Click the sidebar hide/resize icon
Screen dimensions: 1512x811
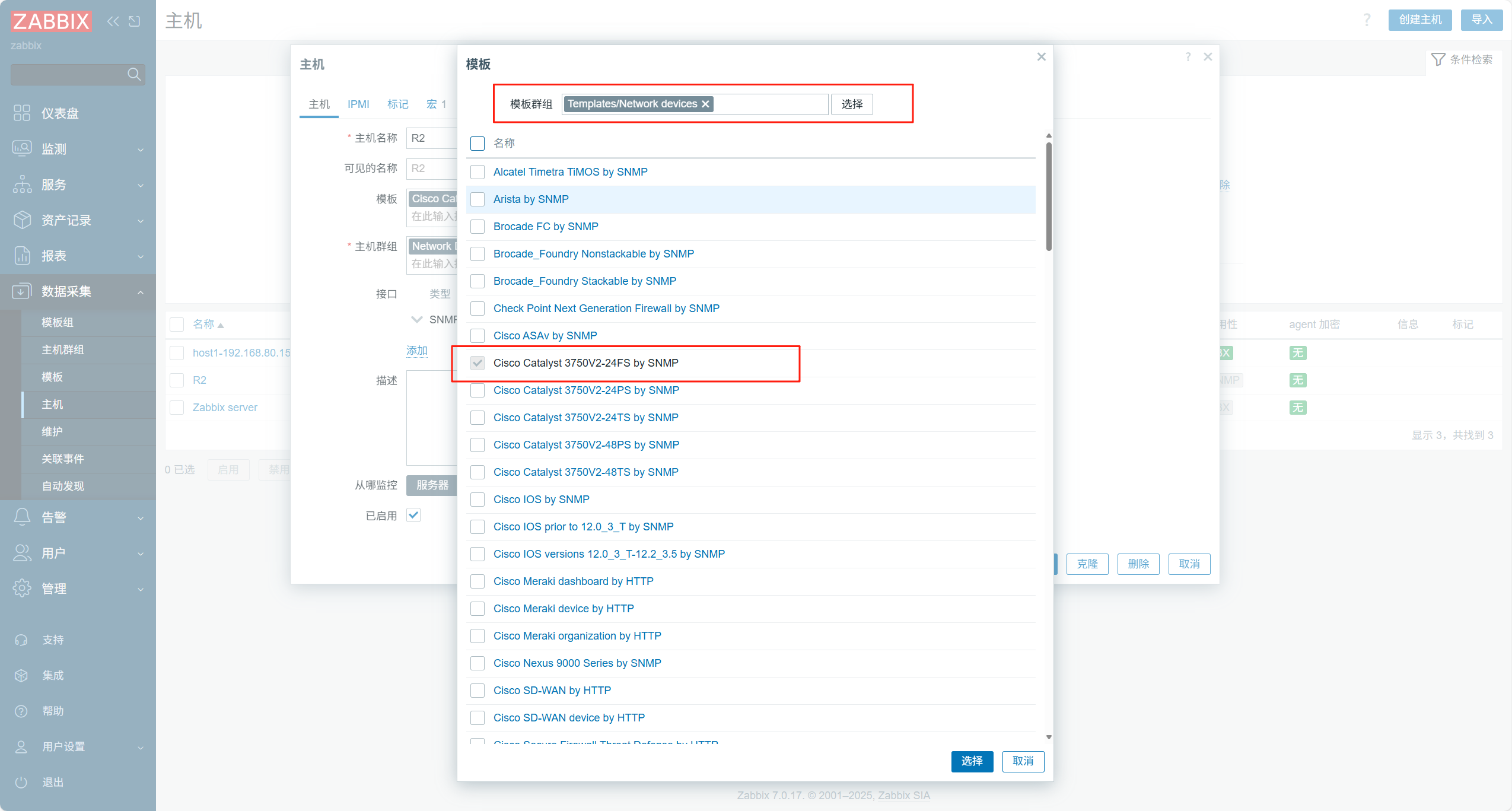point(135,21)
